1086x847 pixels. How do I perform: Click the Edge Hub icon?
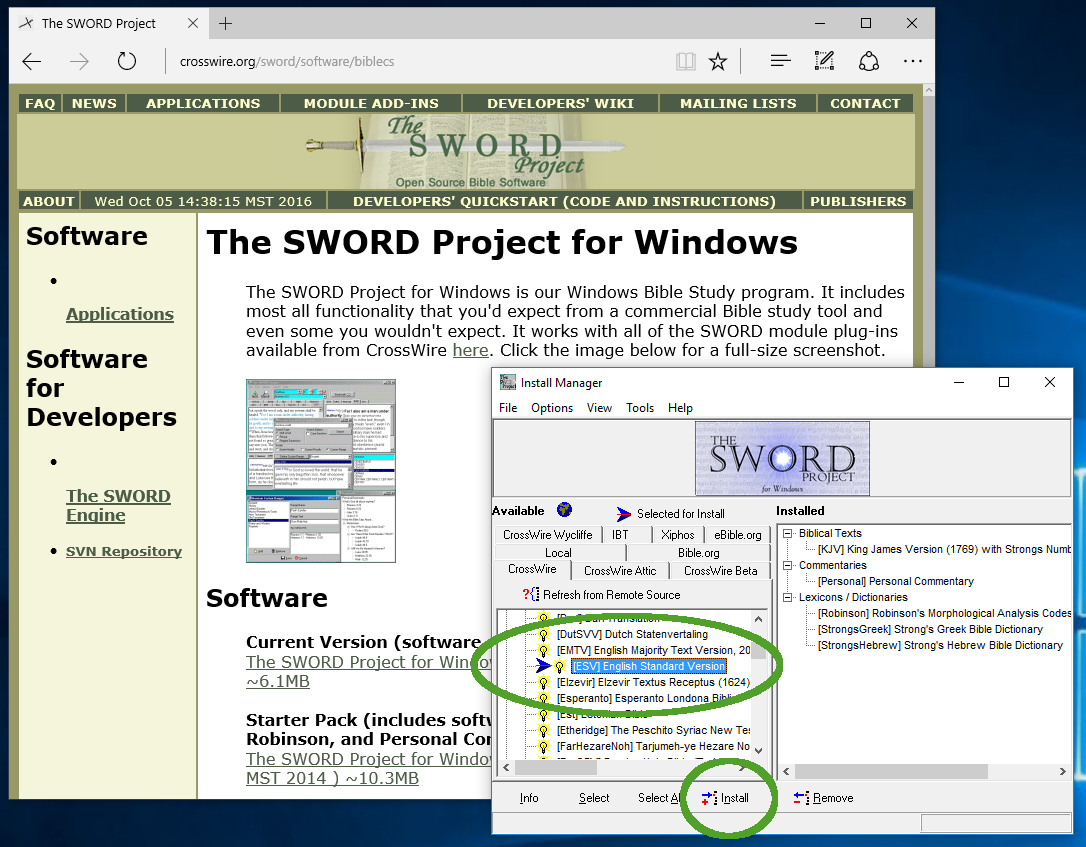(x=781, y=62)
